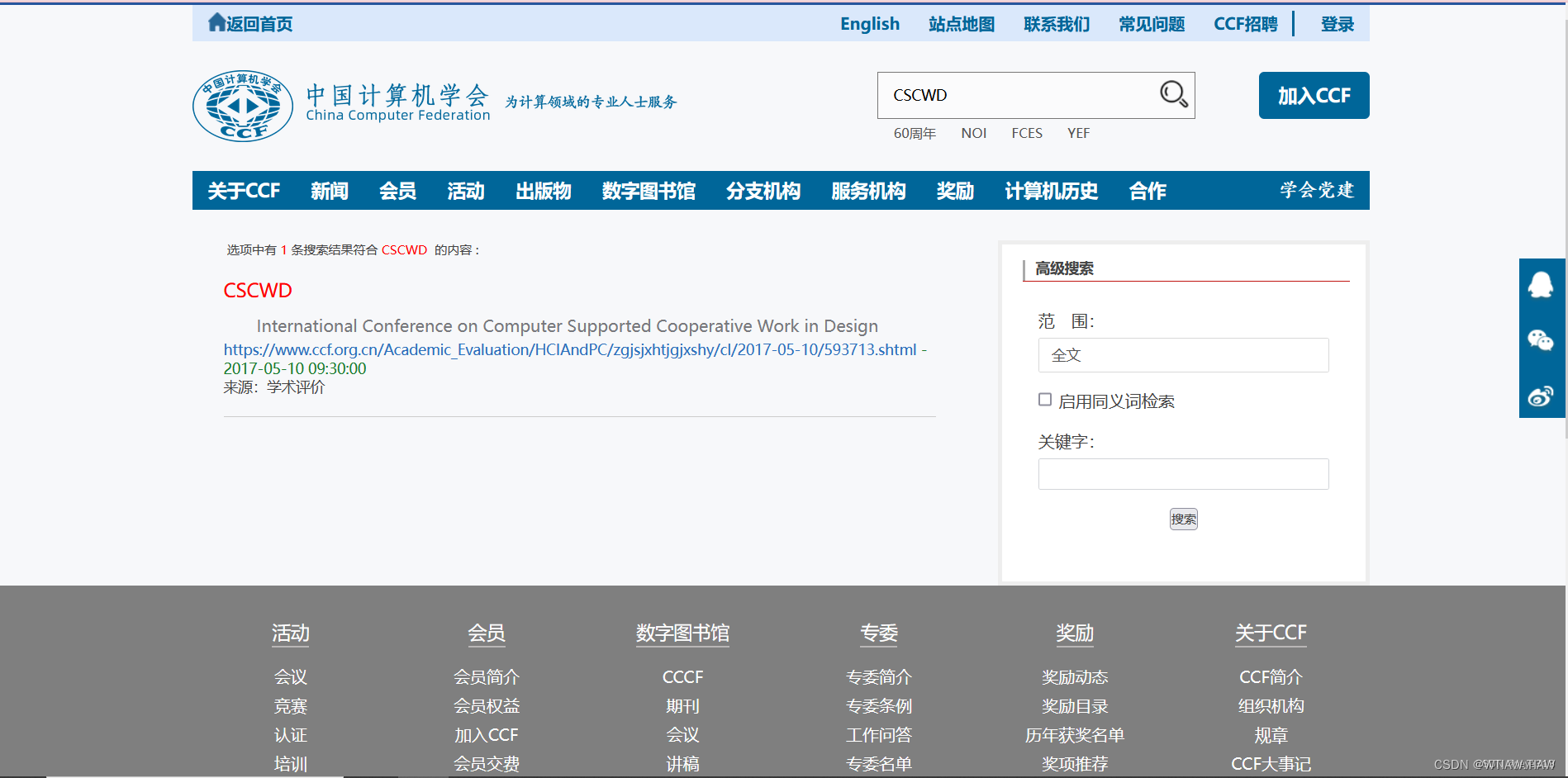Open the NOI quick link
The width and height of the screenshot is (1568, 778).
pyautogui.click(x=973, y=133)
